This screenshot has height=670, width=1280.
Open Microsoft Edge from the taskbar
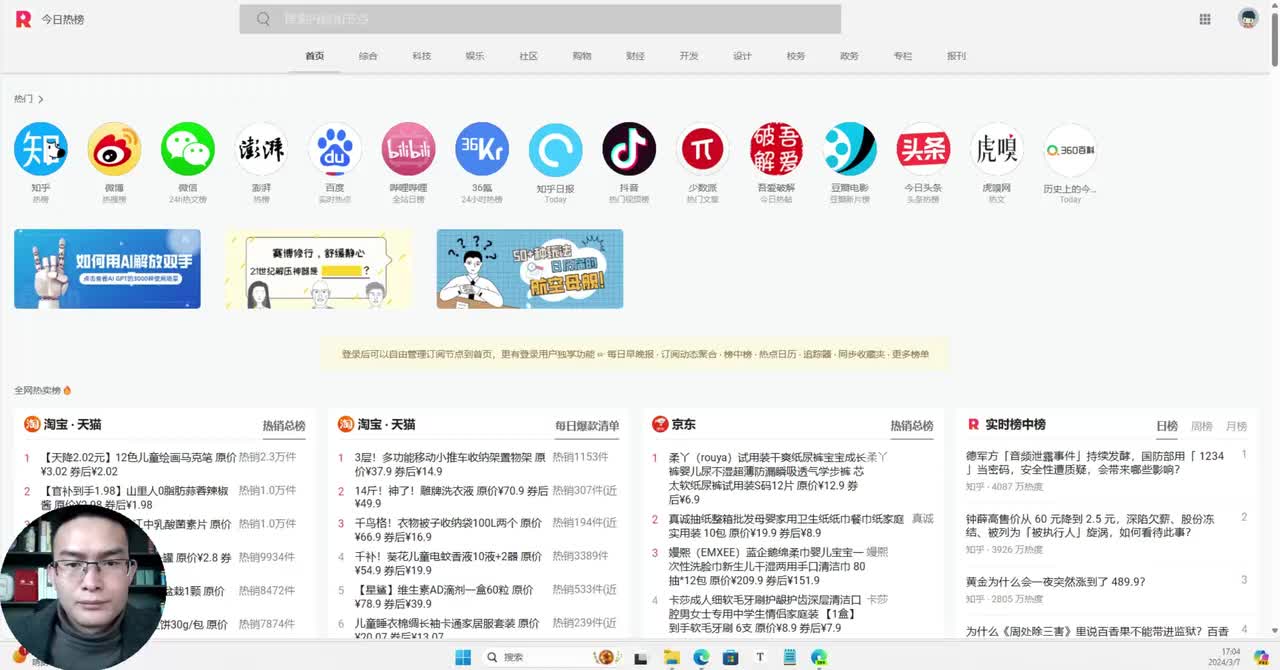point(701,657)
